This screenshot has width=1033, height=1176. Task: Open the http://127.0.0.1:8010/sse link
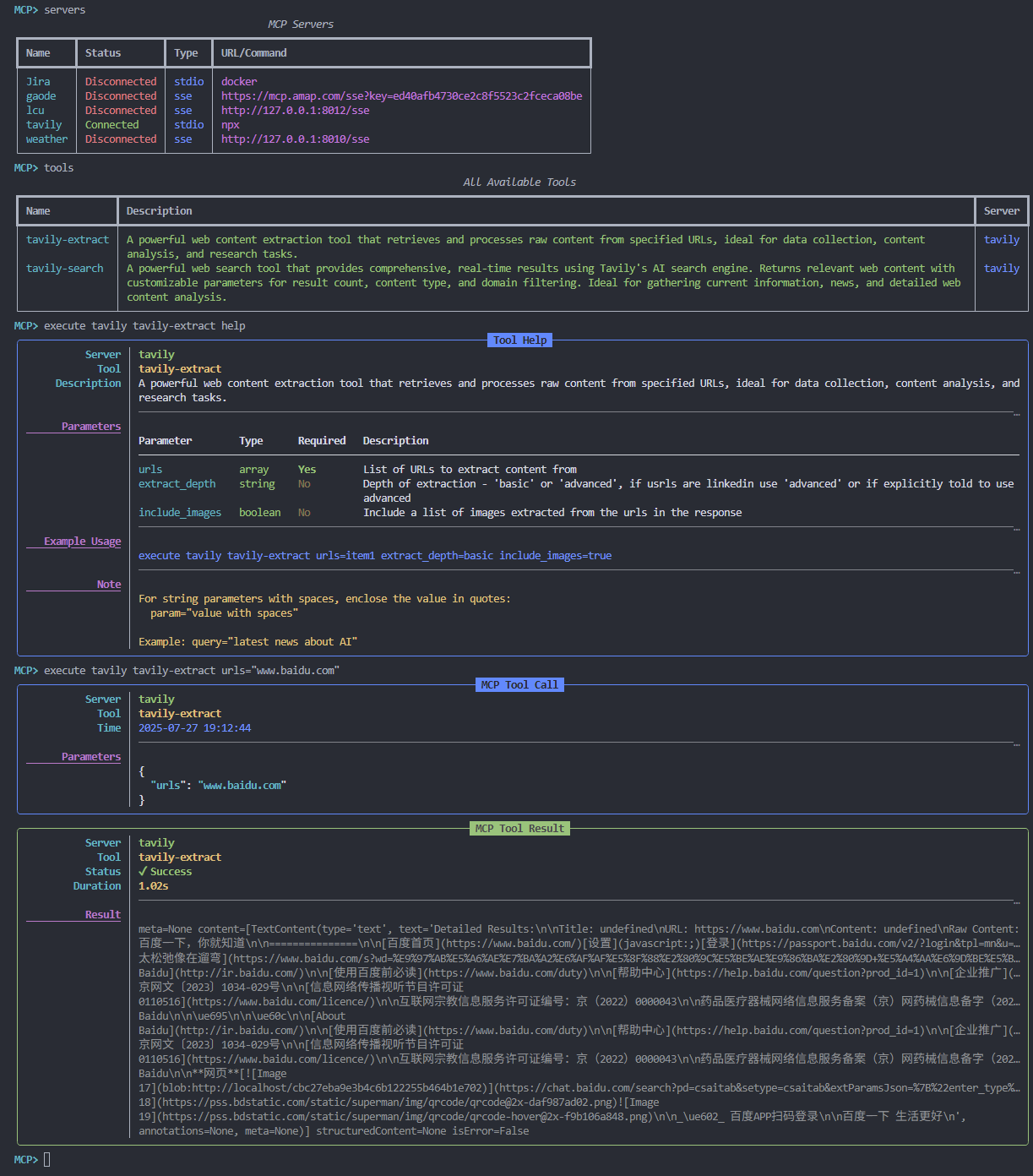pos(296,139)
